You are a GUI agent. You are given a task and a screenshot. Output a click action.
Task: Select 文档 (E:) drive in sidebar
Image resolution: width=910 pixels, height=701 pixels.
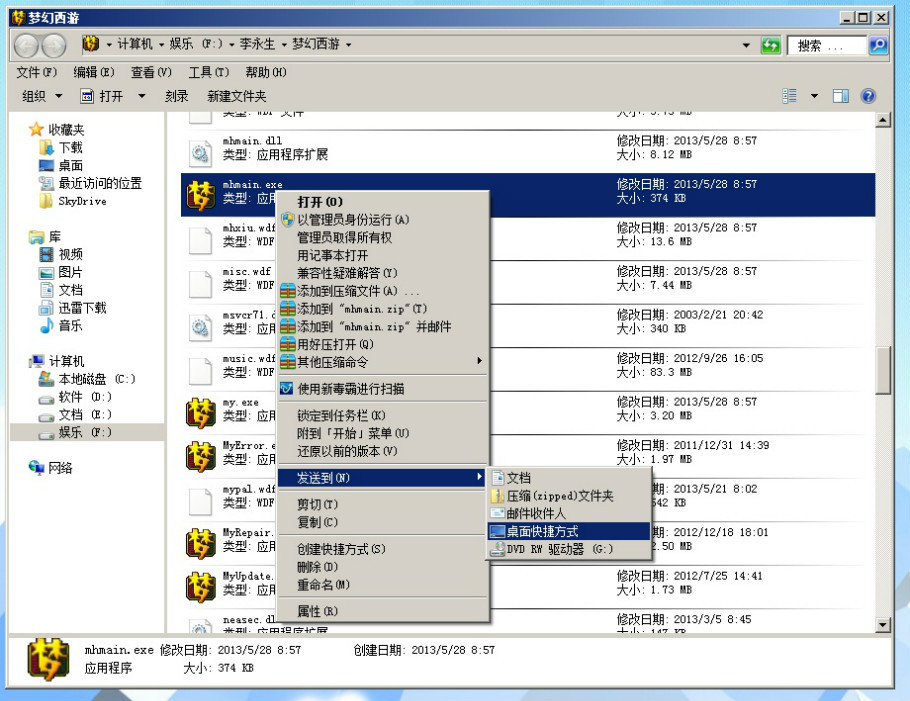click(75, 414)
